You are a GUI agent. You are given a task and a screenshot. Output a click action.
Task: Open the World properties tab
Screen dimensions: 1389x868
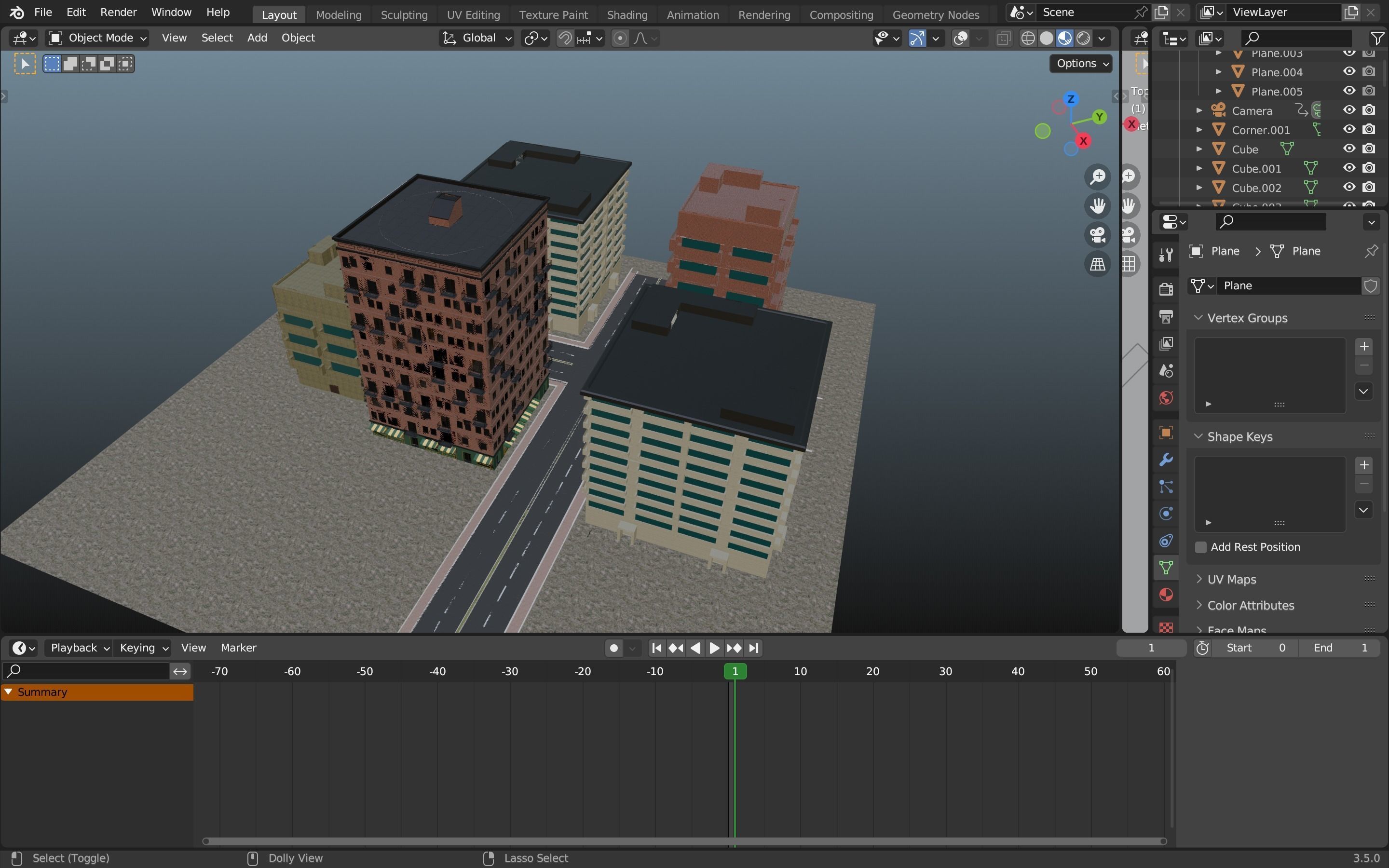(x=1166, y=398)
